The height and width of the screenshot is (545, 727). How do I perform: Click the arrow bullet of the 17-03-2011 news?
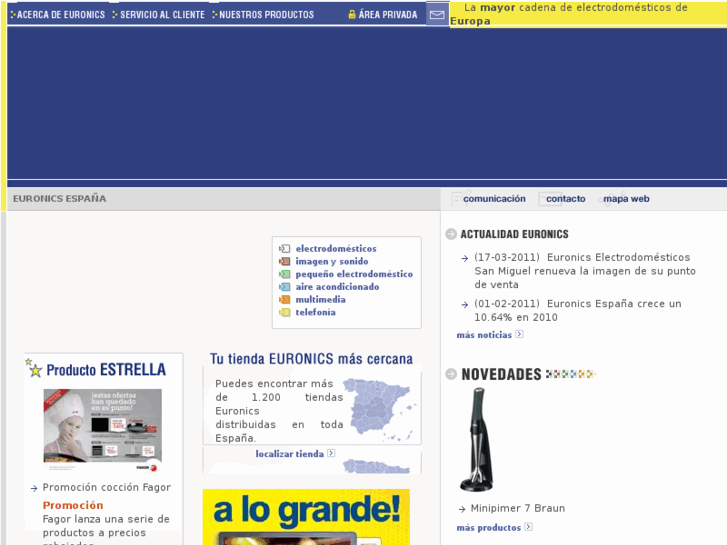point(465,258)
